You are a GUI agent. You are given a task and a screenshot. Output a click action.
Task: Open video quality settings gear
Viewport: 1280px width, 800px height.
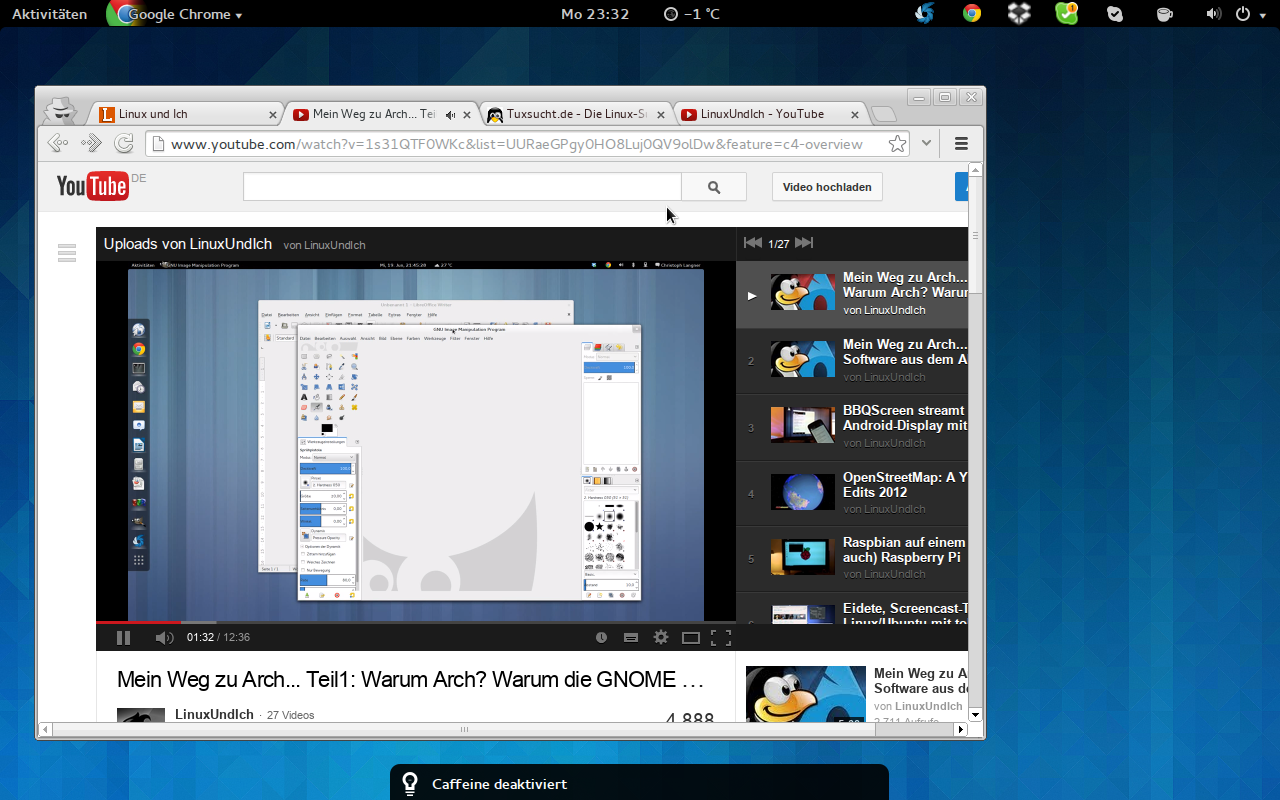(x=661, y=637)
